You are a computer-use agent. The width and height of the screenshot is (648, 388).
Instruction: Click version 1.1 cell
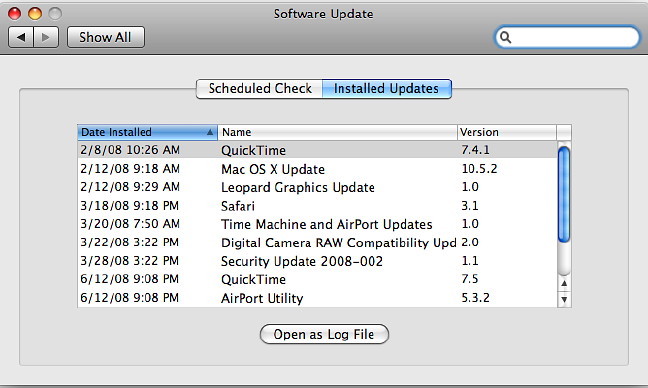[x=470, y=261]
